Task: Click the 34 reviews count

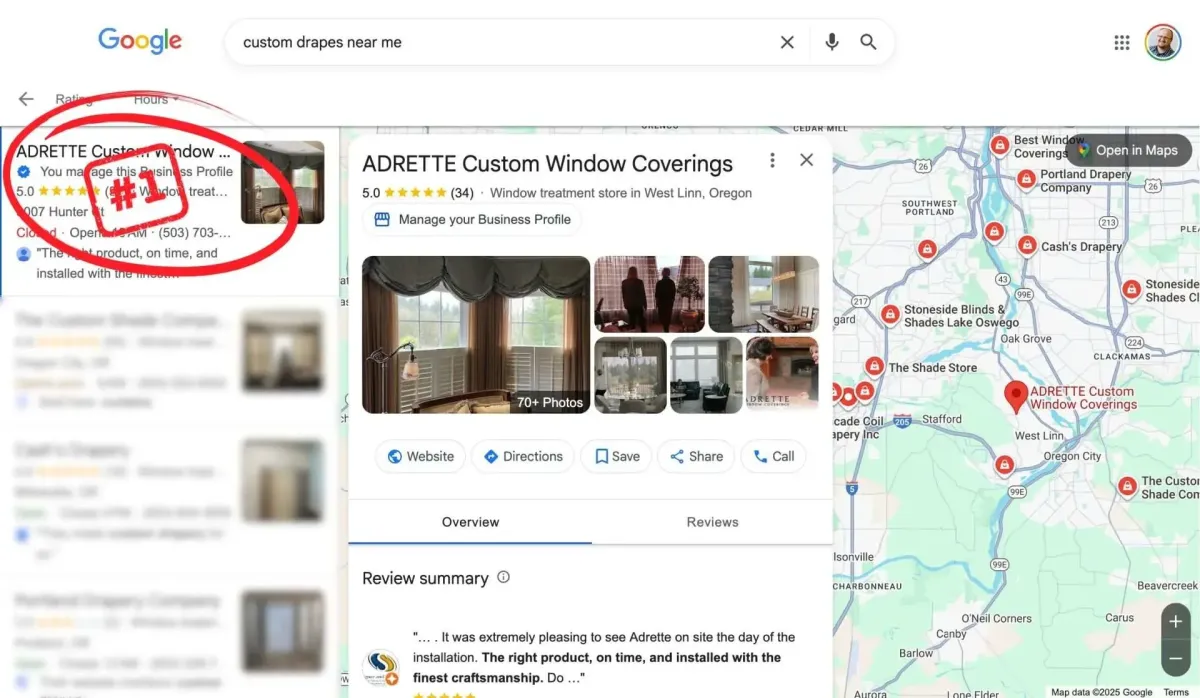Action: [x=462, y=193]
